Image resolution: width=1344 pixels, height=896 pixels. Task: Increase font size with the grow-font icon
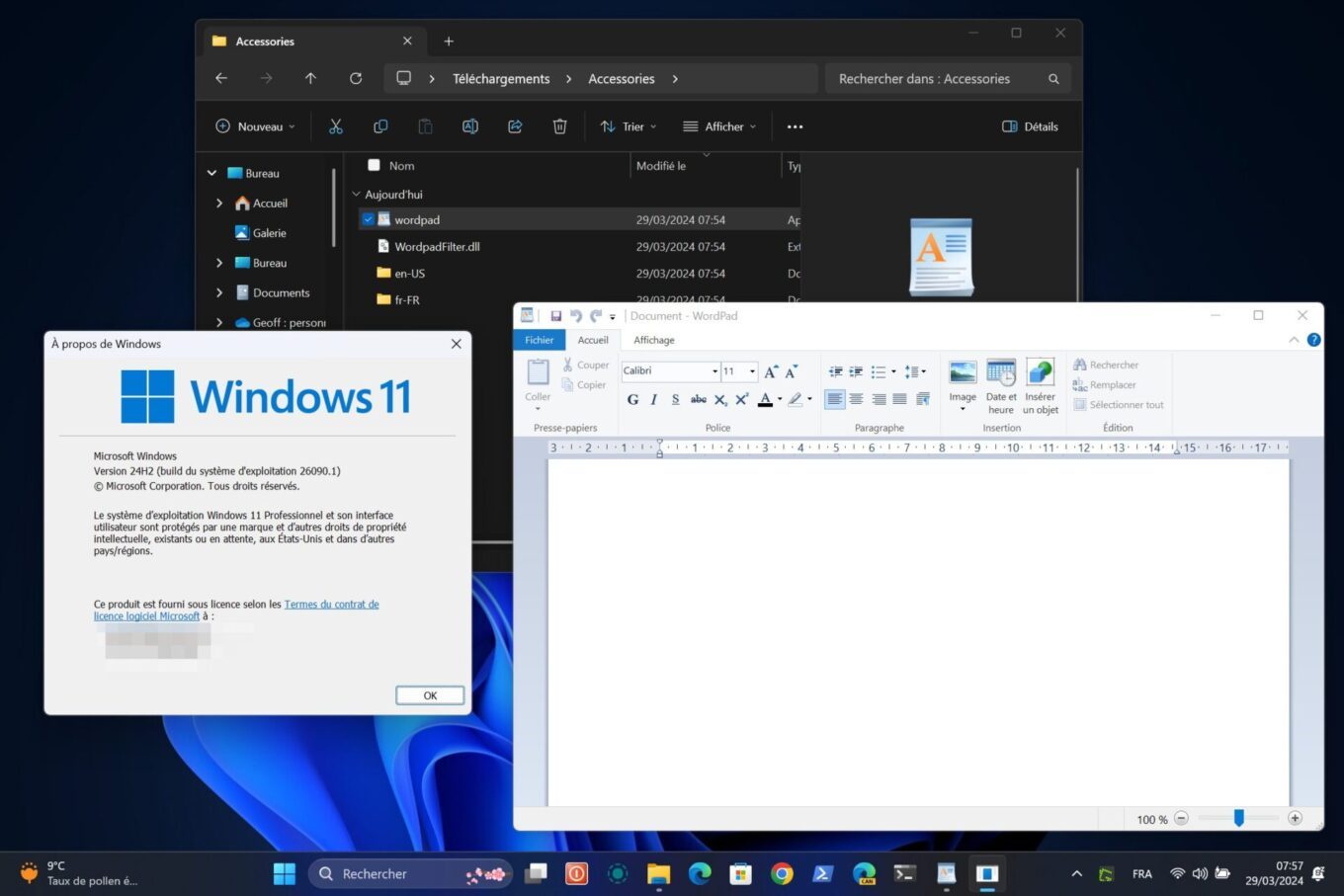pyautogui.click(x=771, y=371)
